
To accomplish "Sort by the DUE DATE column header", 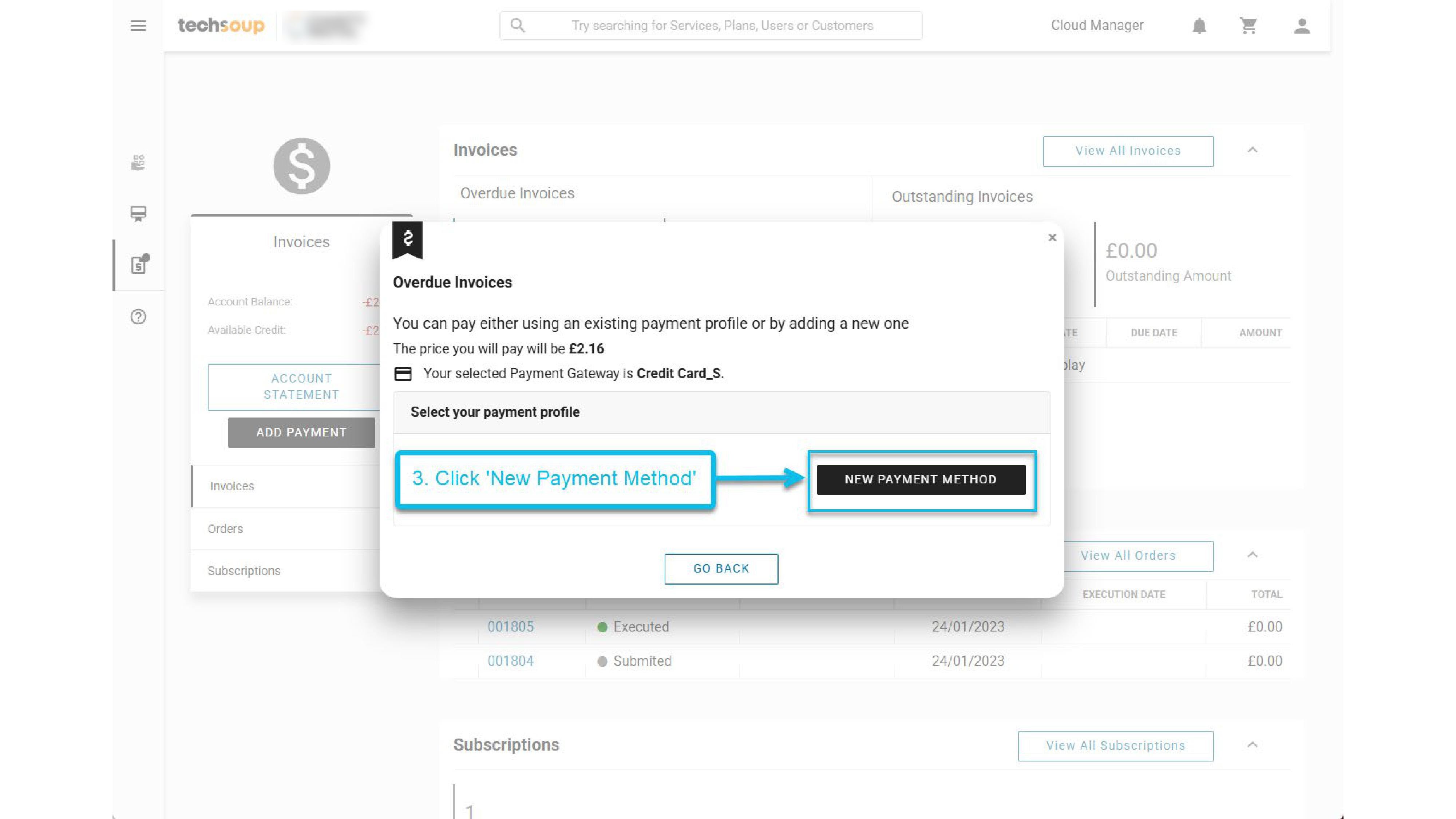I will point(1154,333).
